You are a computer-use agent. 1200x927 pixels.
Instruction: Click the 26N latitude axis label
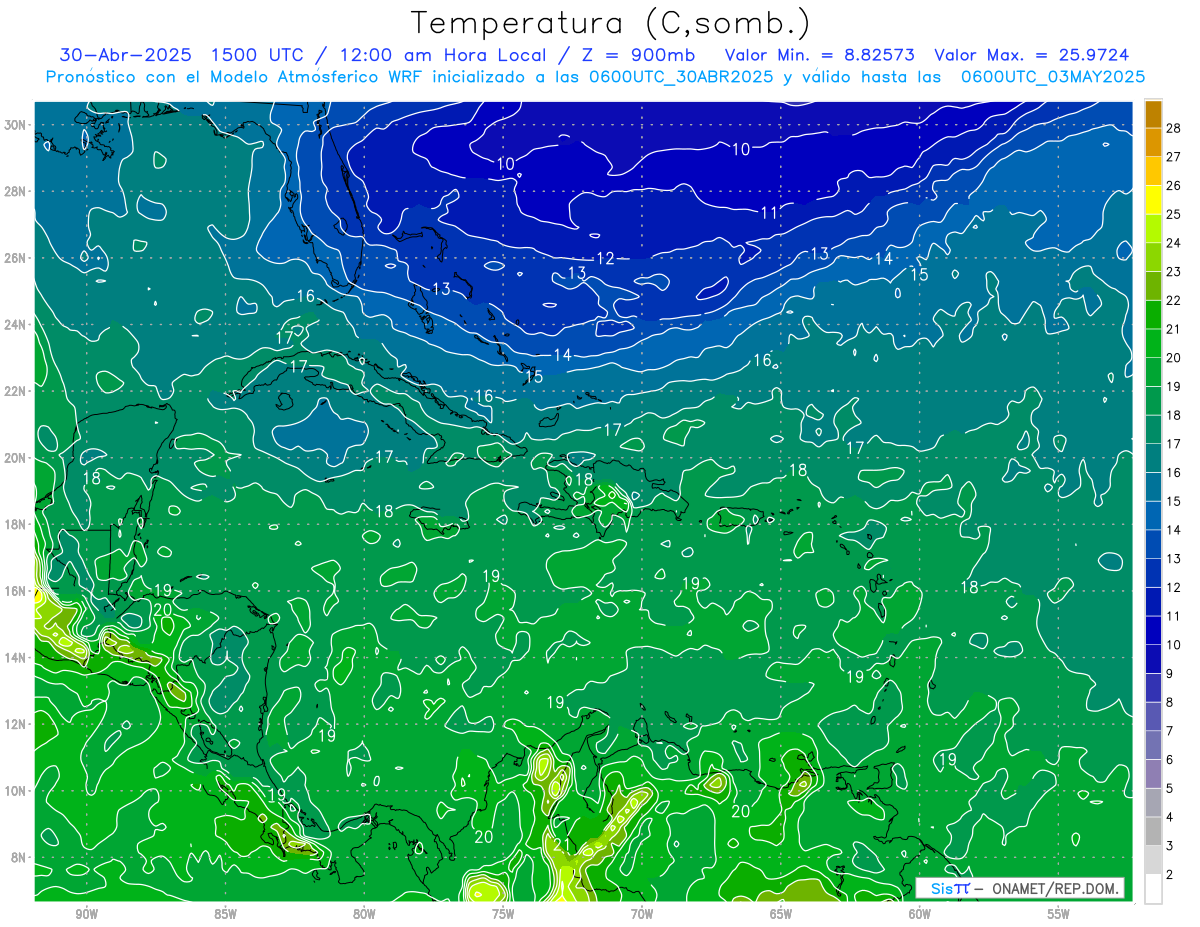click(x=15, y=257)
